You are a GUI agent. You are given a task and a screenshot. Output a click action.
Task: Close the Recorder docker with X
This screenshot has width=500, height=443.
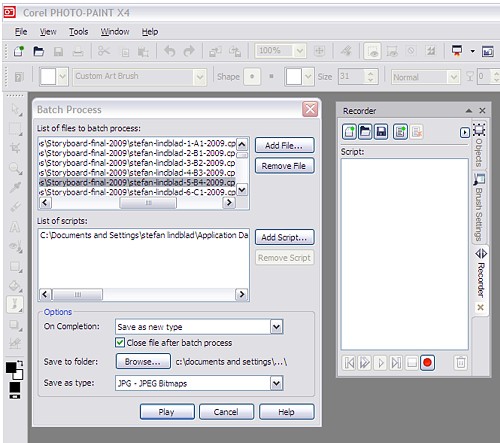tap(482, 111)
